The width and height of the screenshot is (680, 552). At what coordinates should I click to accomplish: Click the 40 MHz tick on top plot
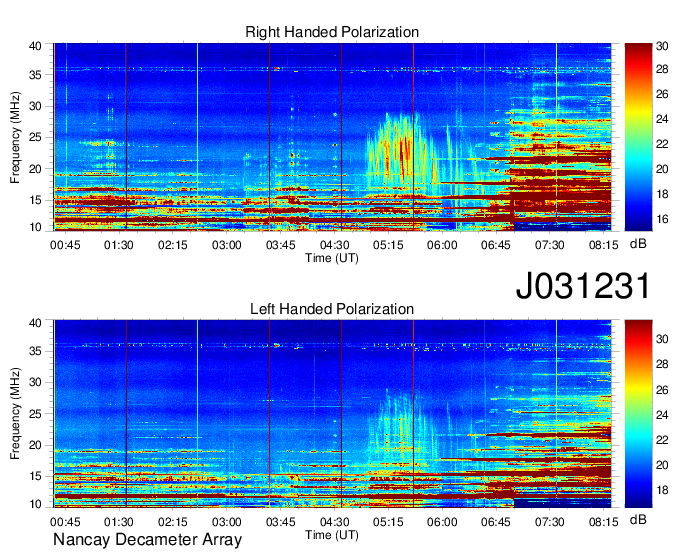click(x=35, y=46)
